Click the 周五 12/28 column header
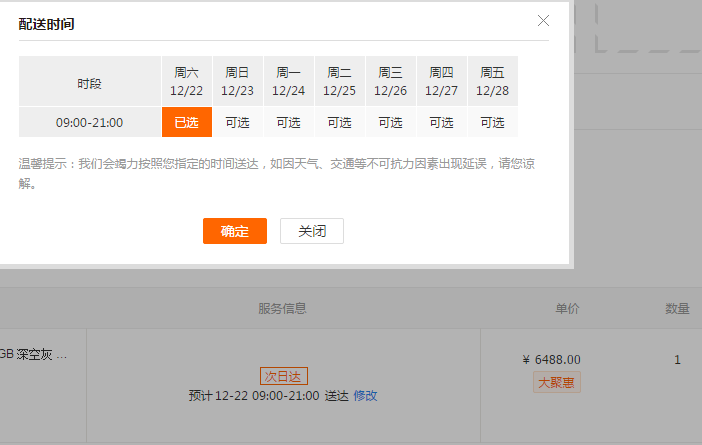The height and width of the screenshot is (445, 702). 492,81
